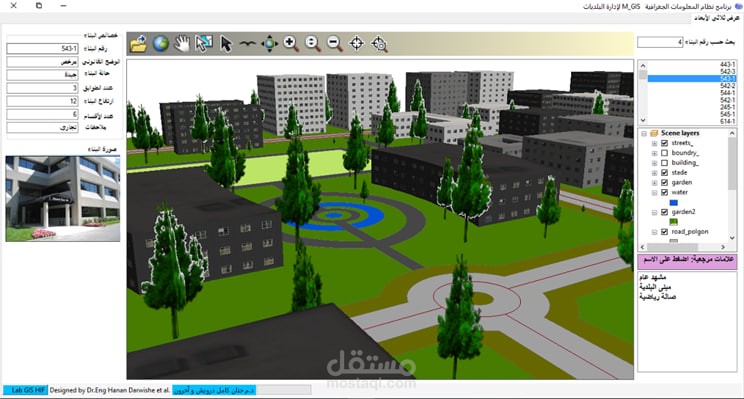The image size is (744, 399).
Task: Collapse the Scene layers root node
Action: click(644, 133)
